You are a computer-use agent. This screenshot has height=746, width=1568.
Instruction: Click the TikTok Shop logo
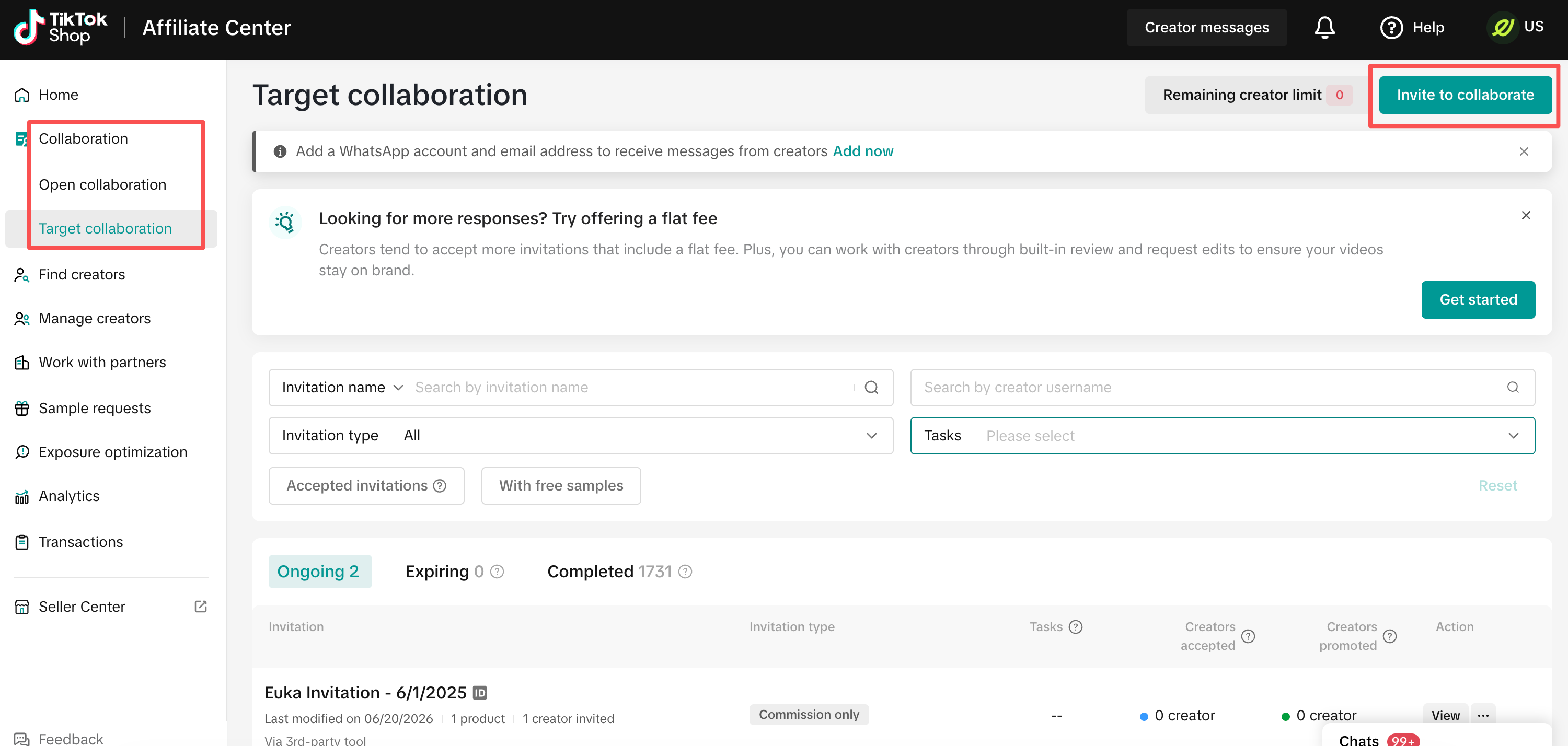[x=60, y=27]
